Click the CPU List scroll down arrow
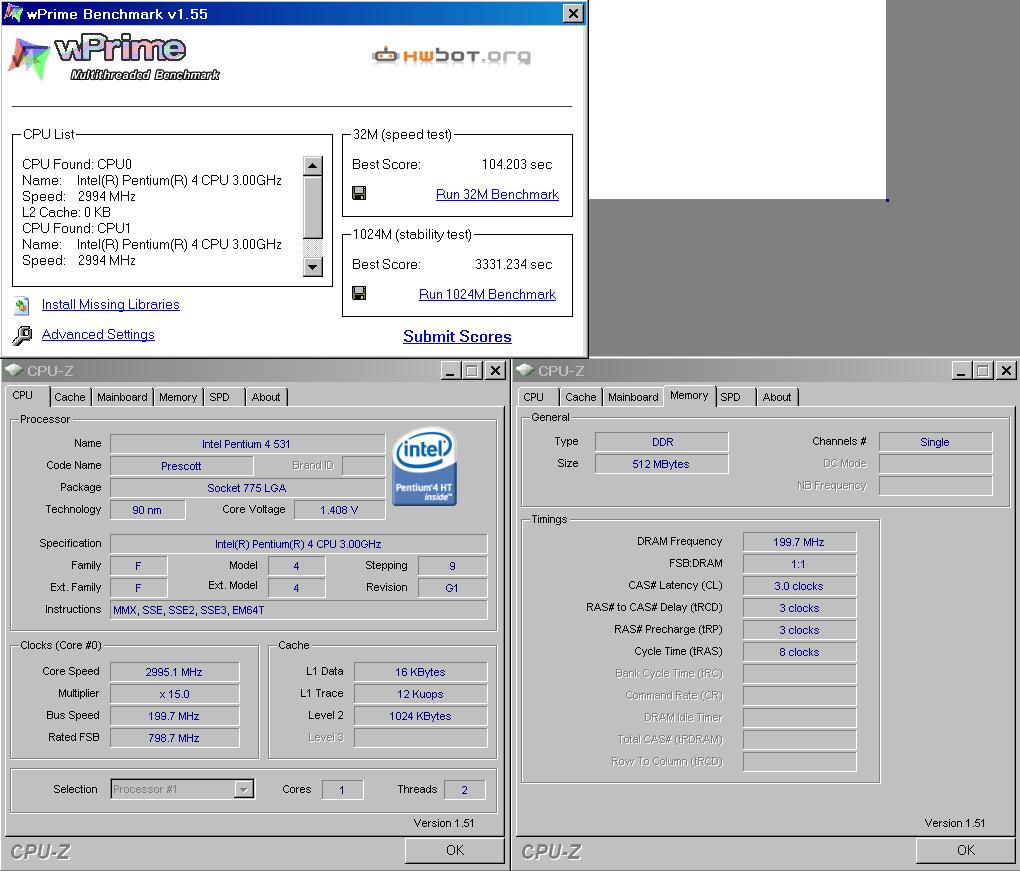Viewport: 1020px width, 871px height. tap(313, 267)
